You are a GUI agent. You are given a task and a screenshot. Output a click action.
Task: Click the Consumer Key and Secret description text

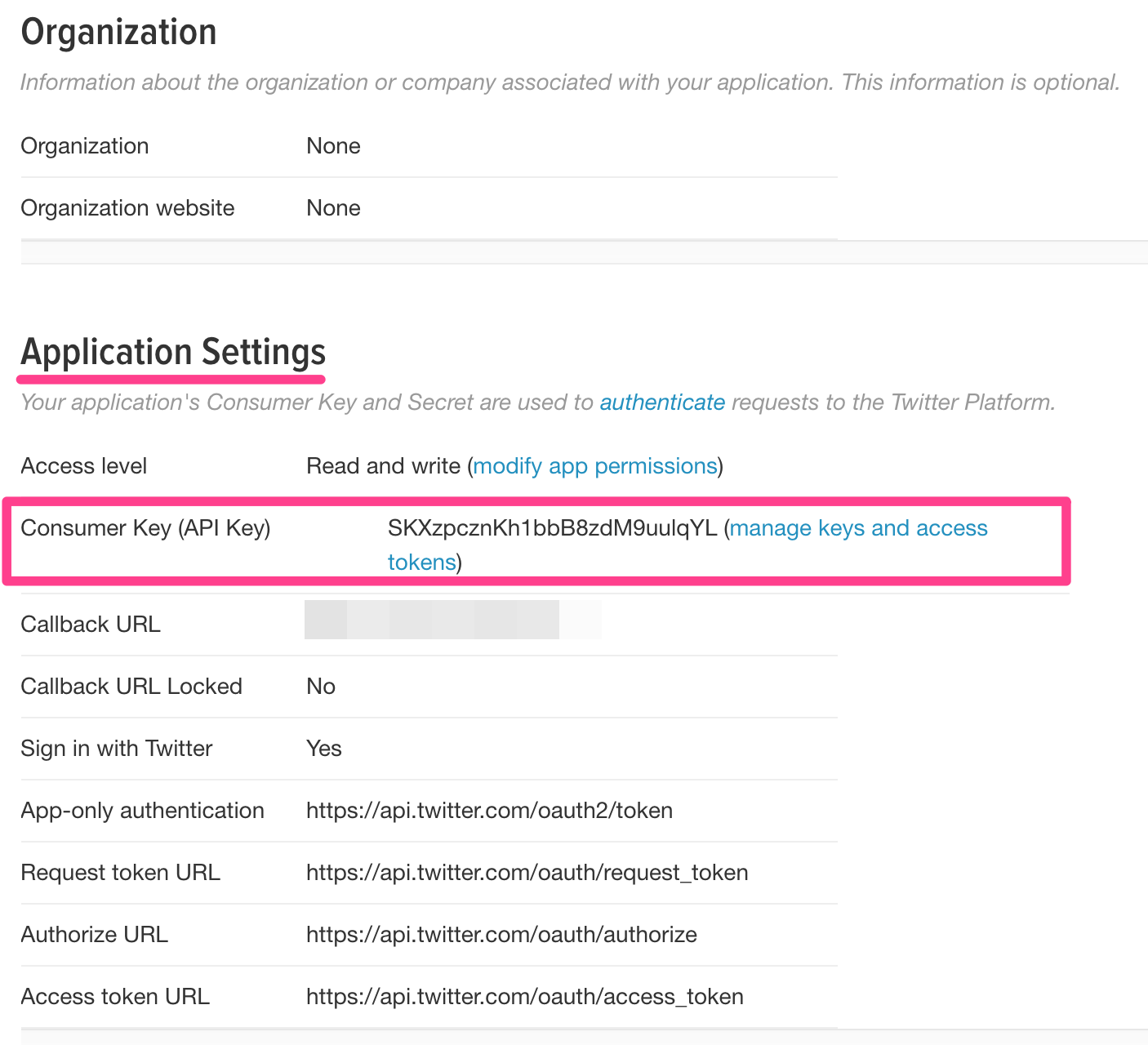click(x=538, y=402)
